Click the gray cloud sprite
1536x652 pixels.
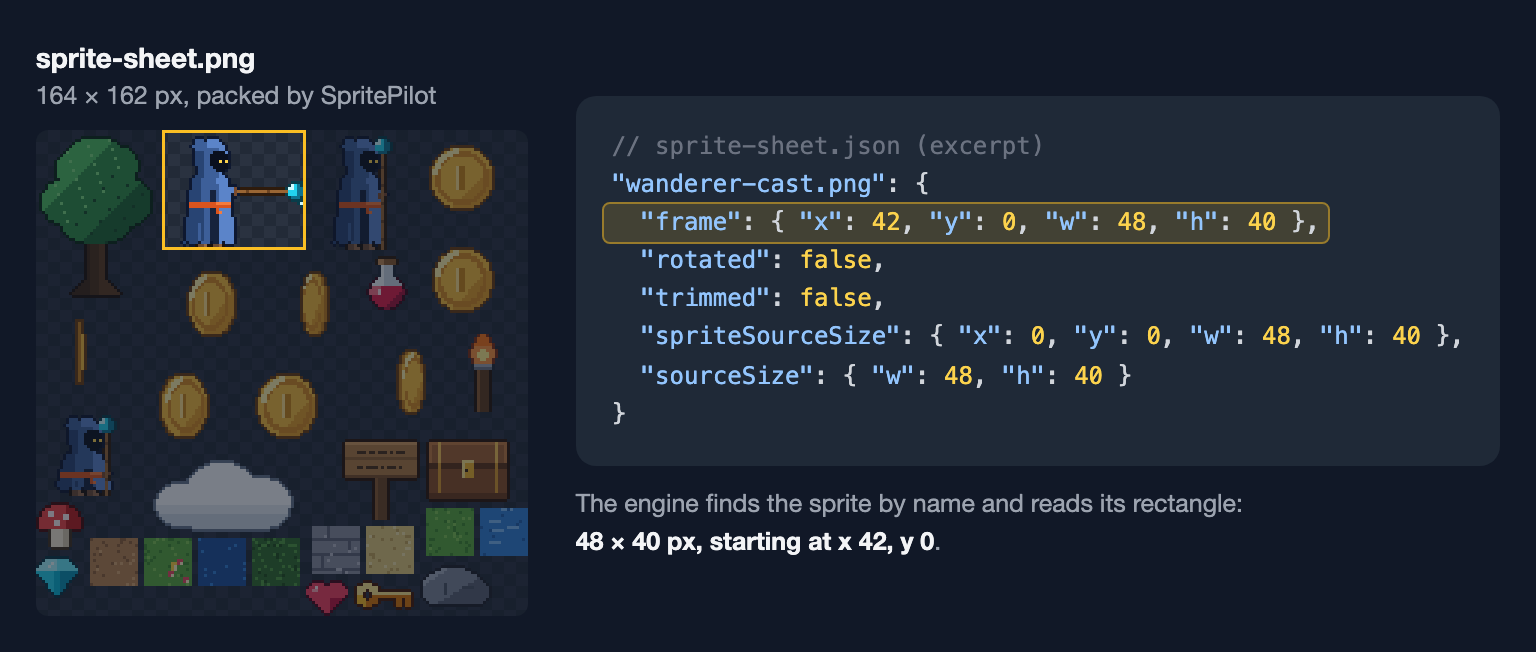click(x=223, y=495)
